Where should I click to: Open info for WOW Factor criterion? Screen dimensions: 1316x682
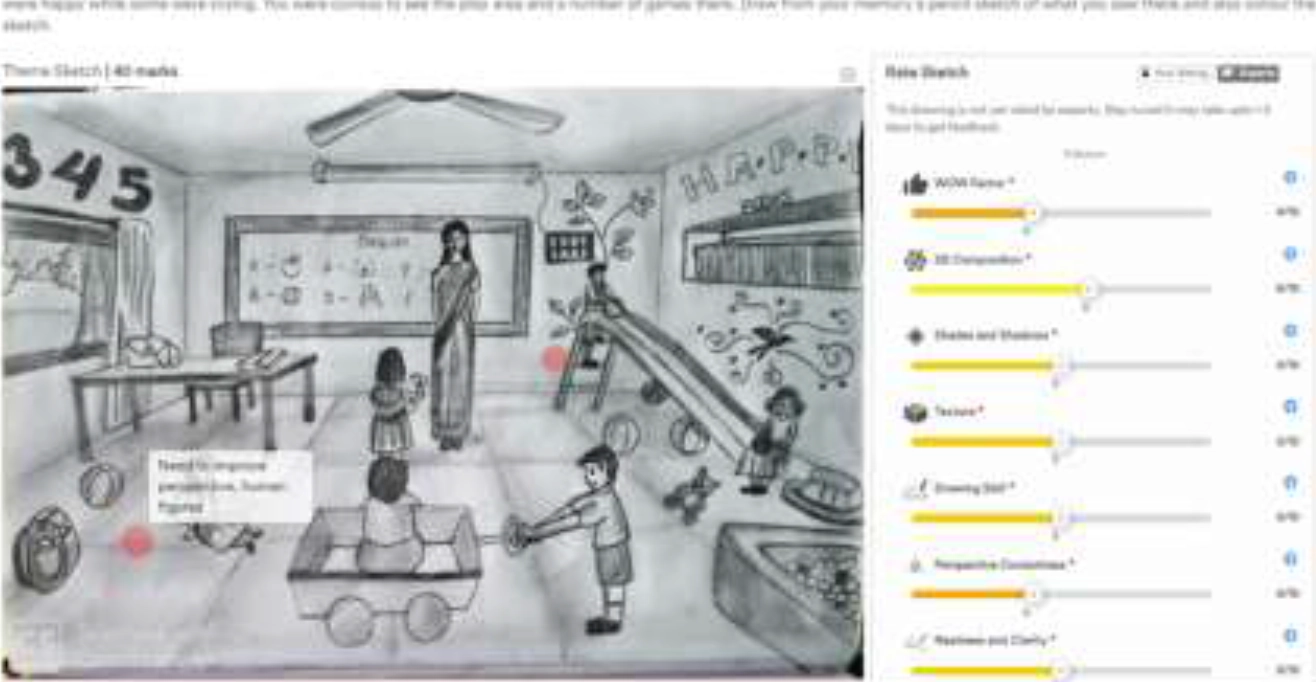point(1290,178)
